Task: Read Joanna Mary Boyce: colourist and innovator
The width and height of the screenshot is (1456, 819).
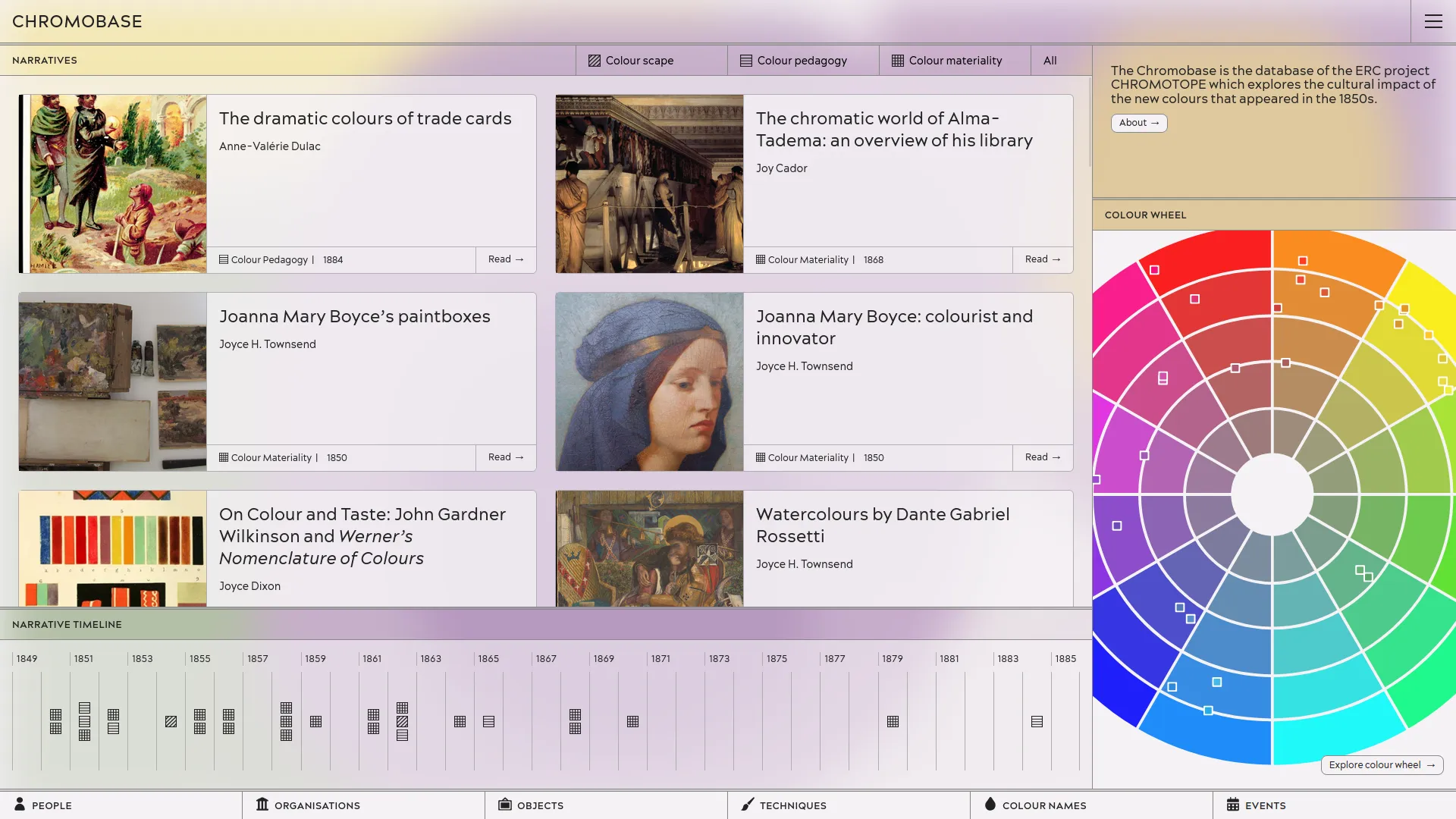Action: pos(1043,457)
